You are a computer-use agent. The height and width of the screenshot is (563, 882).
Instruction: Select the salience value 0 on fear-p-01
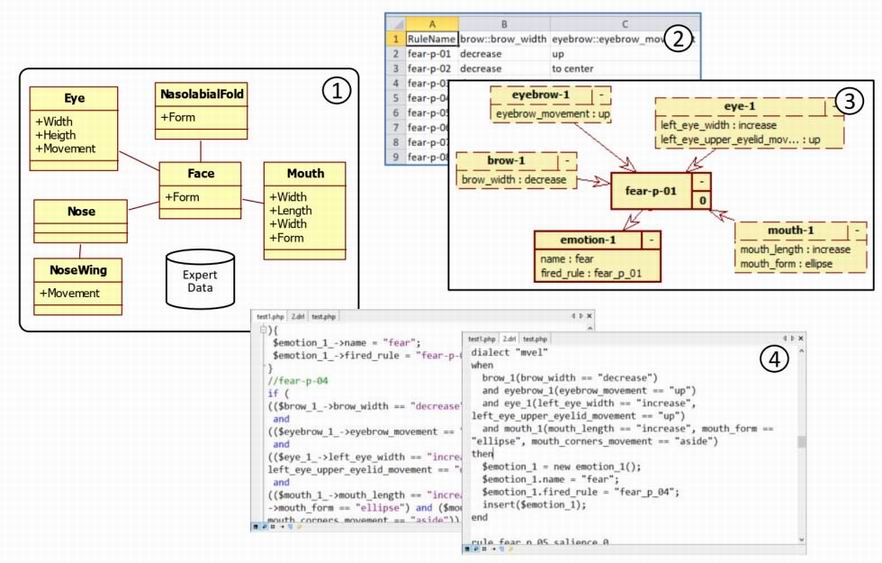coord(702,200)
